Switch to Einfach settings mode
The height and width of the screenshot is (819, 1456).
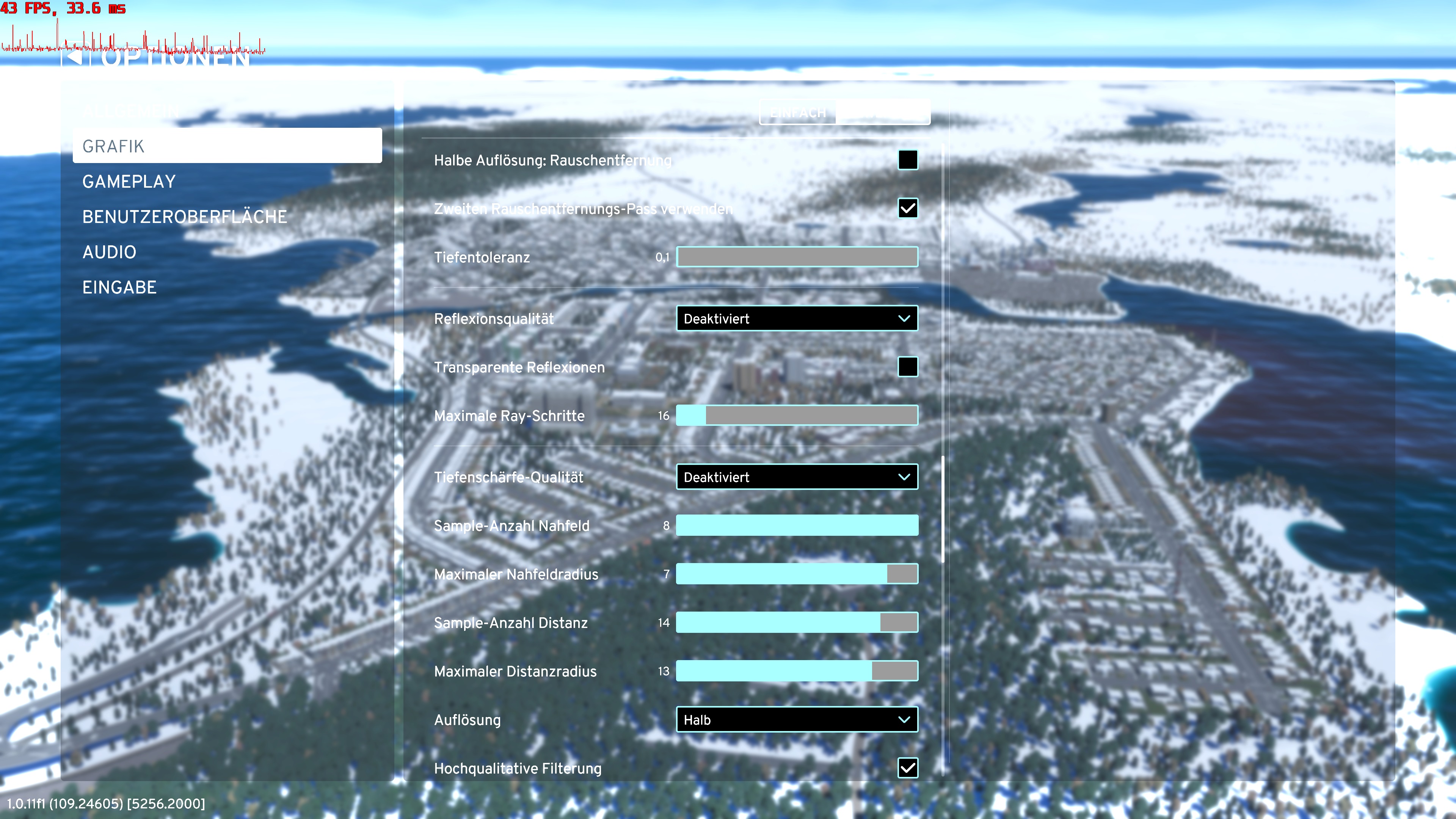(x=797, y=113)
